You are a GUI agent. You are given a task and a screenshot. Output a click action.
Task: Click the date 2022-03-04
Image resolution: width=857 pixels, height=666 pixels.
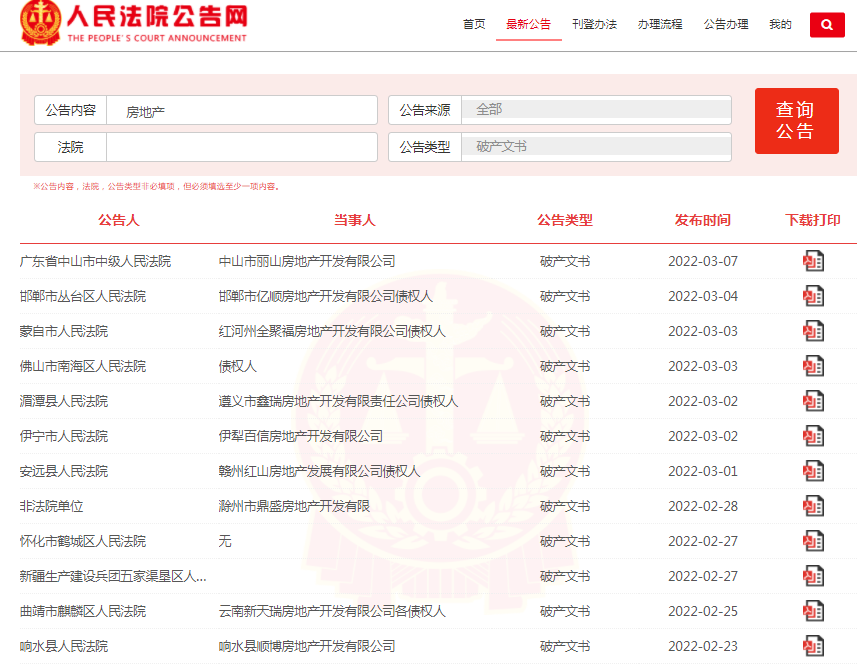pos(703,296)
